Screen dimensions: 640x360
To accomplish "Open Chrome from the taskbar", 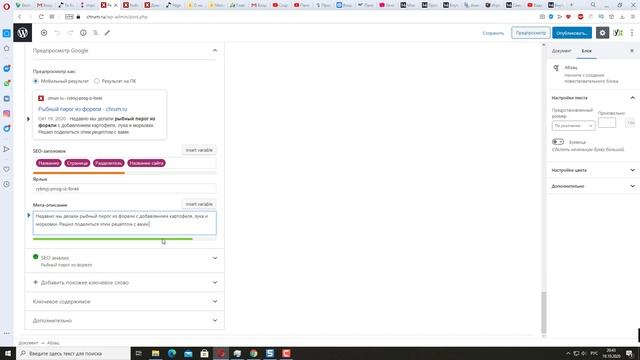I will point(253,353).
